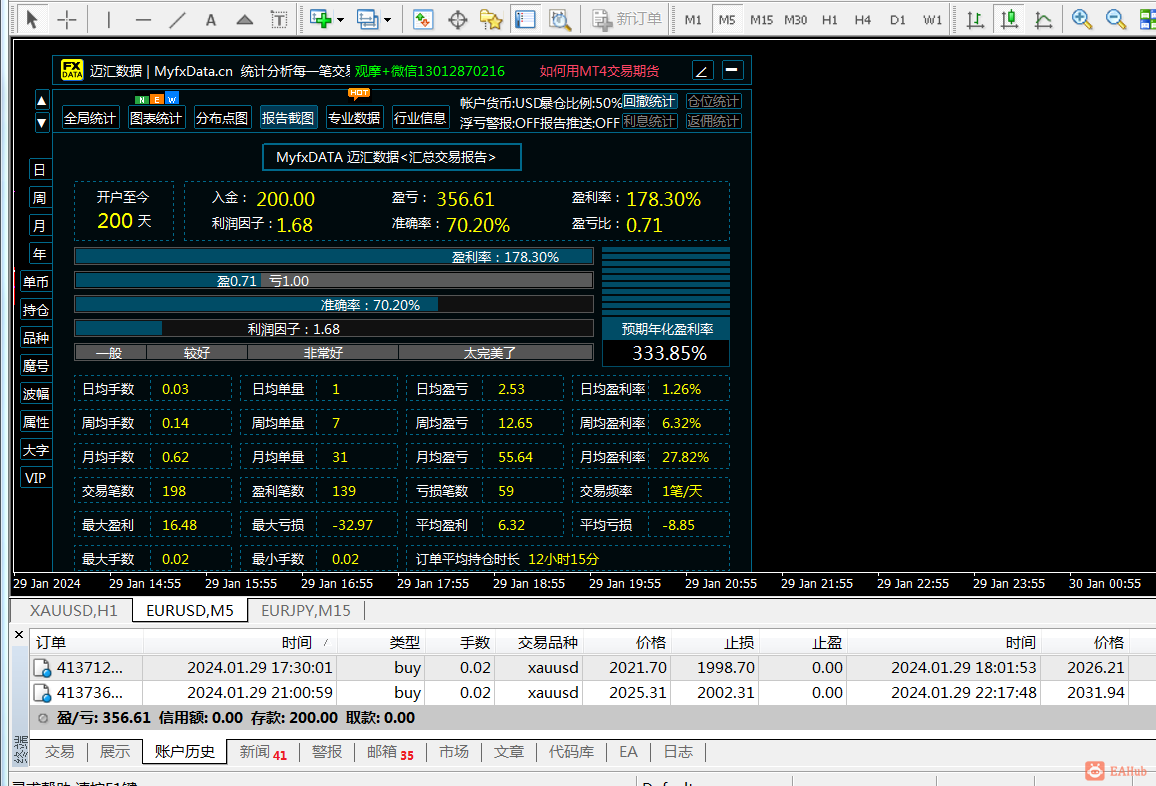The image size is (1156, 786).
Task: Click the green plus new chart icon
Action: (321, 19)
